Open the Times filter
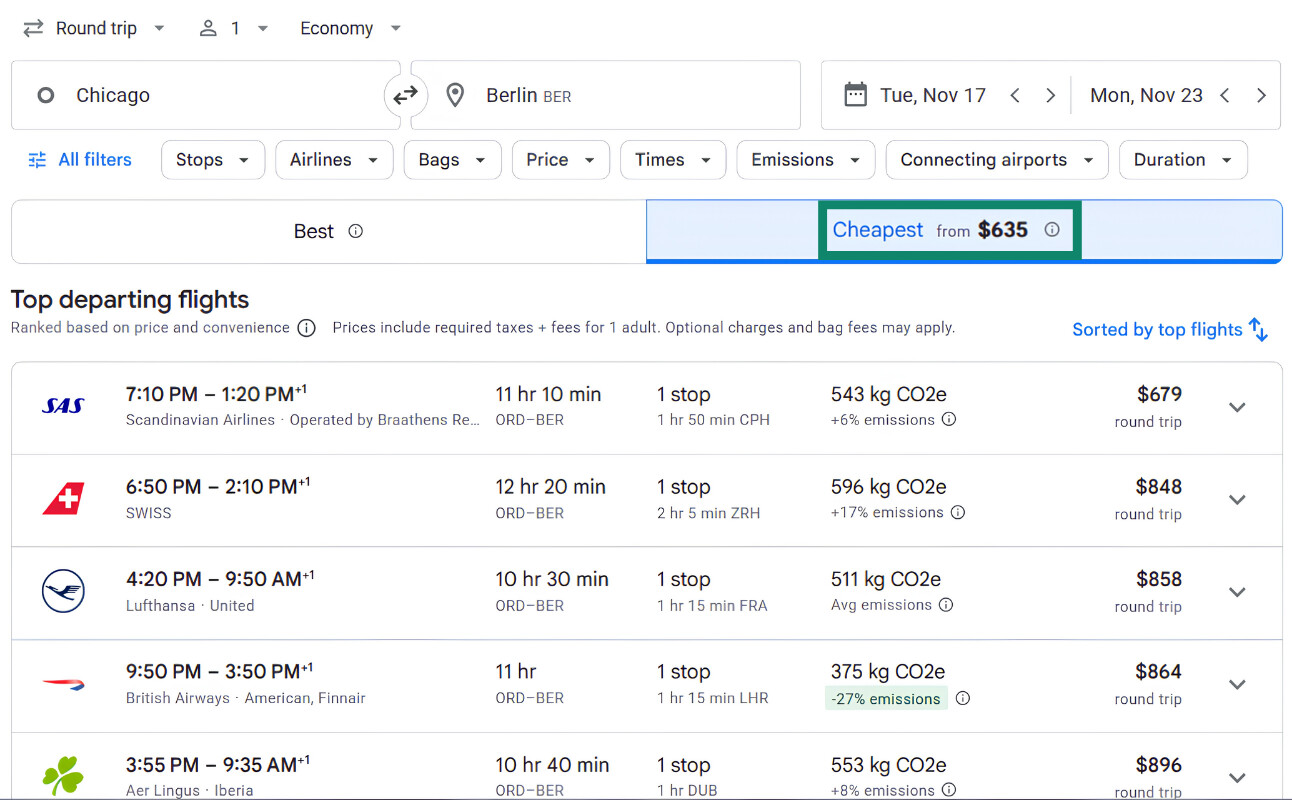 pos(673,160)
